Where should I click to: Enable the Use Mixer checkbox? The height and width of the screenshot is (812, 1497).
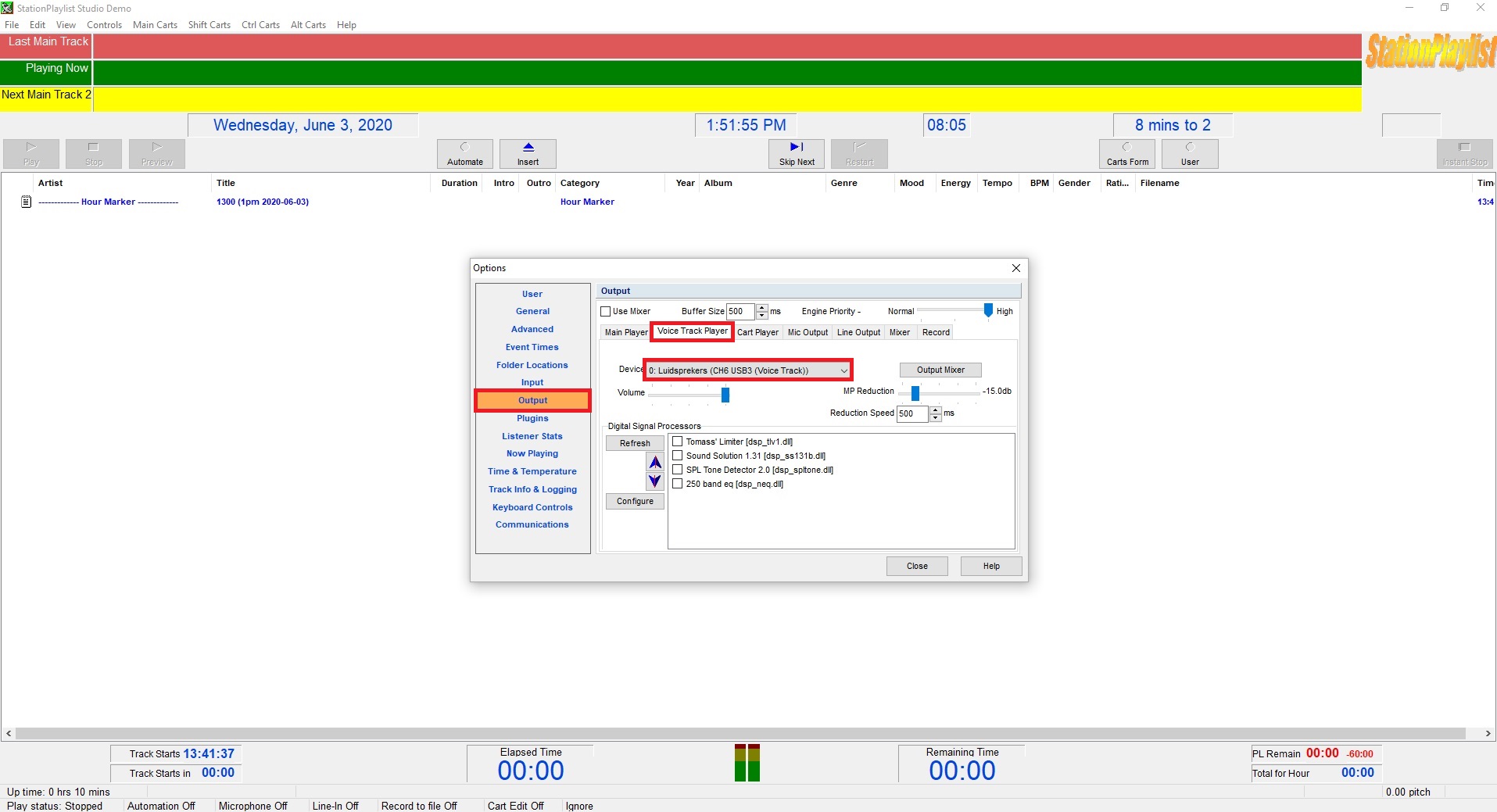tap(606, 312)
